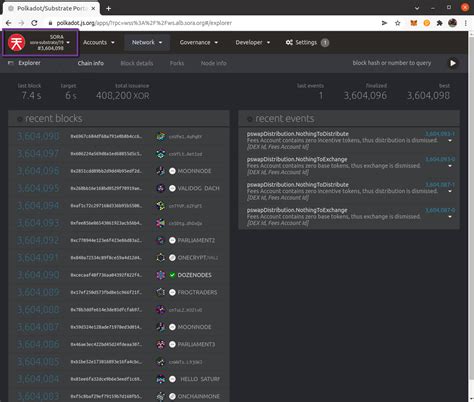Open the Accounts menu
This screenshot has width=474, height=402.
[99, 42]
